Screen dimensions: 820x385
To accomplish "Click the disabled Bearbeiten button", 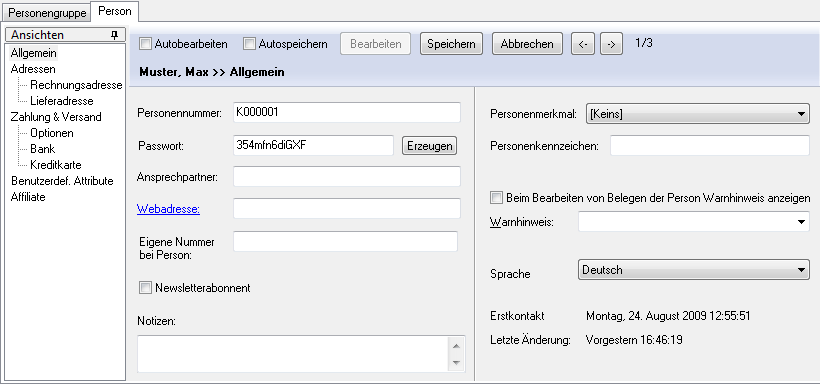I will pos(375,44).
